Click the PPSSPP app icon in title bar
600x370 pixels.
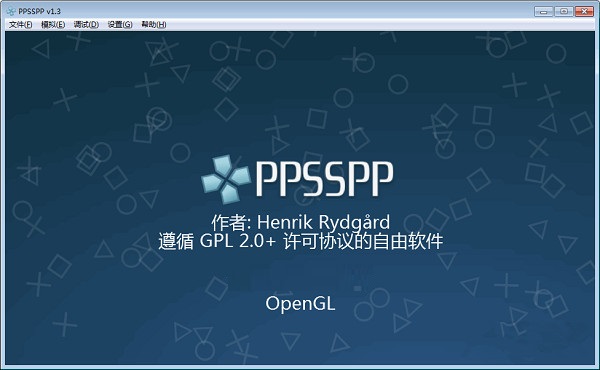tap(11, 11)
